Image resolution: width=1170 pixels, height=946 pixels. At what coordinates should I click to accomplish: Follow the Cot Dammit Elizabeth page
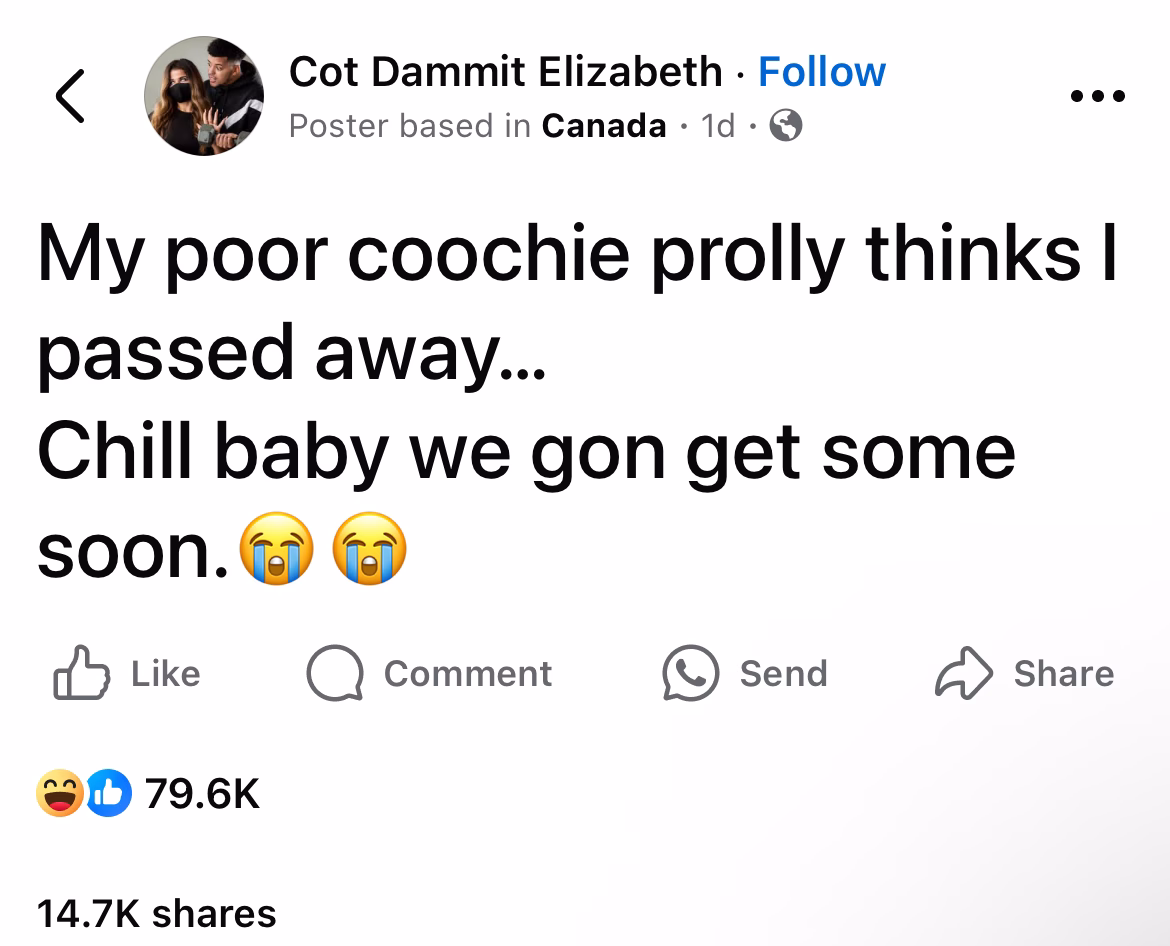tap(822, 72)
